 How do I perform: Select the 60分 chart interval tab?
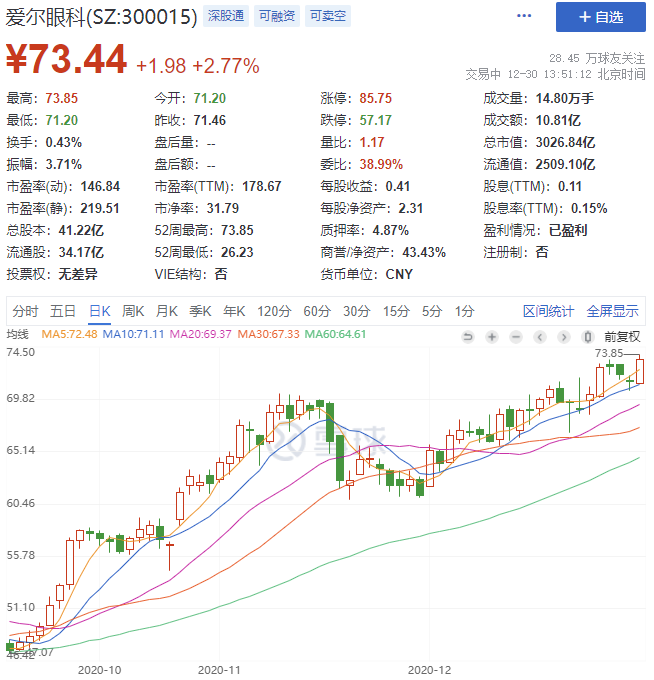(x=317, y=310)
